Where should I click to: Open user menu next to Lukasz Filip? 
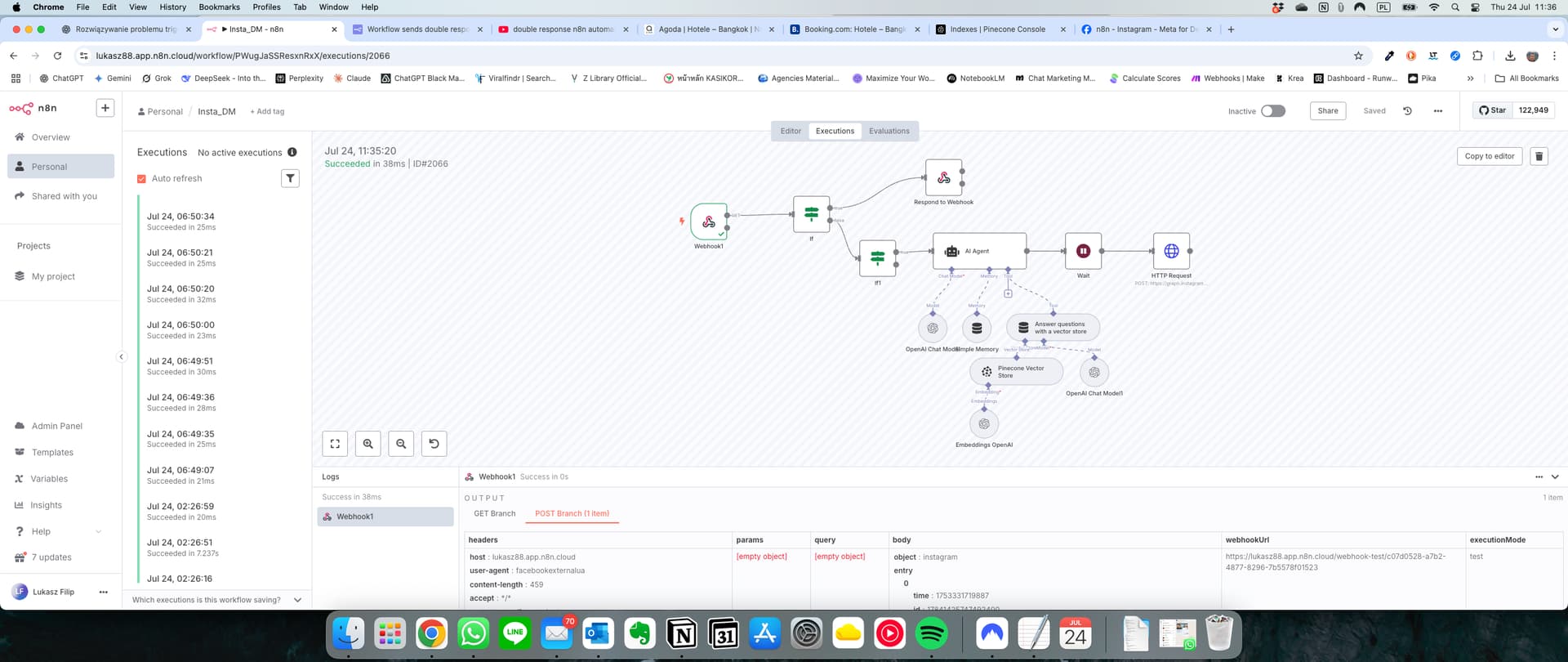coord(103,592)
